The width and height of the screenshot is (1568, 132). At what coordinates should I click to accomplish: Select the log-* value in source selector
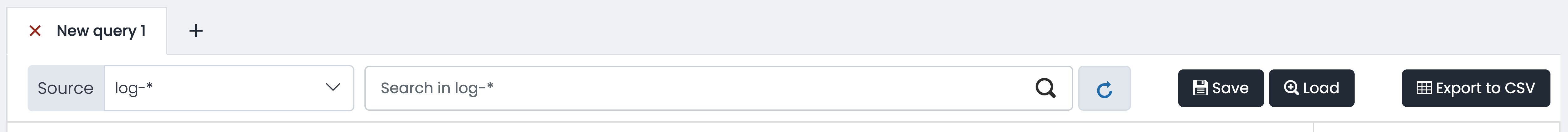coord(133,88)
